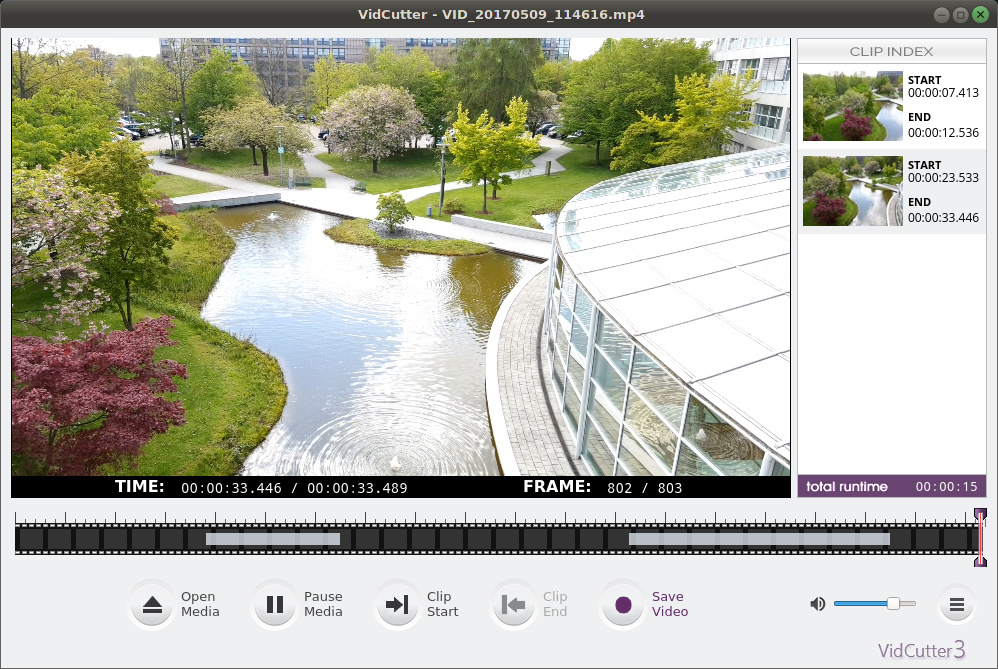Pause the media playback
The width and height of the screenshot is (998, 669).
(x=275, y=605)
